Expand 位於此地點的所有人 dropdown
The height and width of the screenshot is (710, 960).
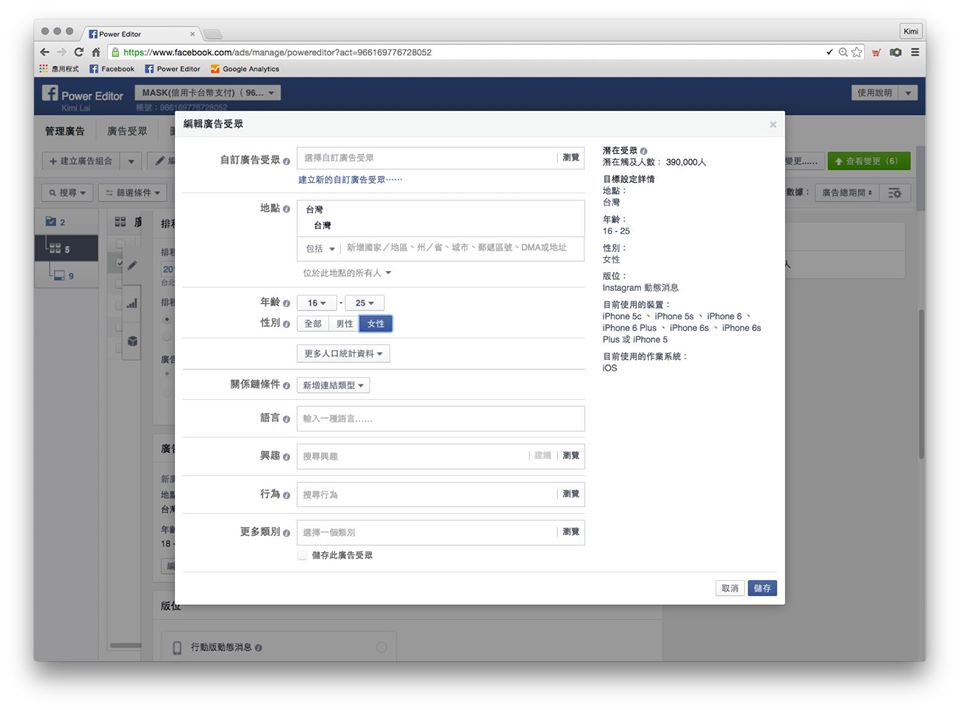[x=347, y=273]
